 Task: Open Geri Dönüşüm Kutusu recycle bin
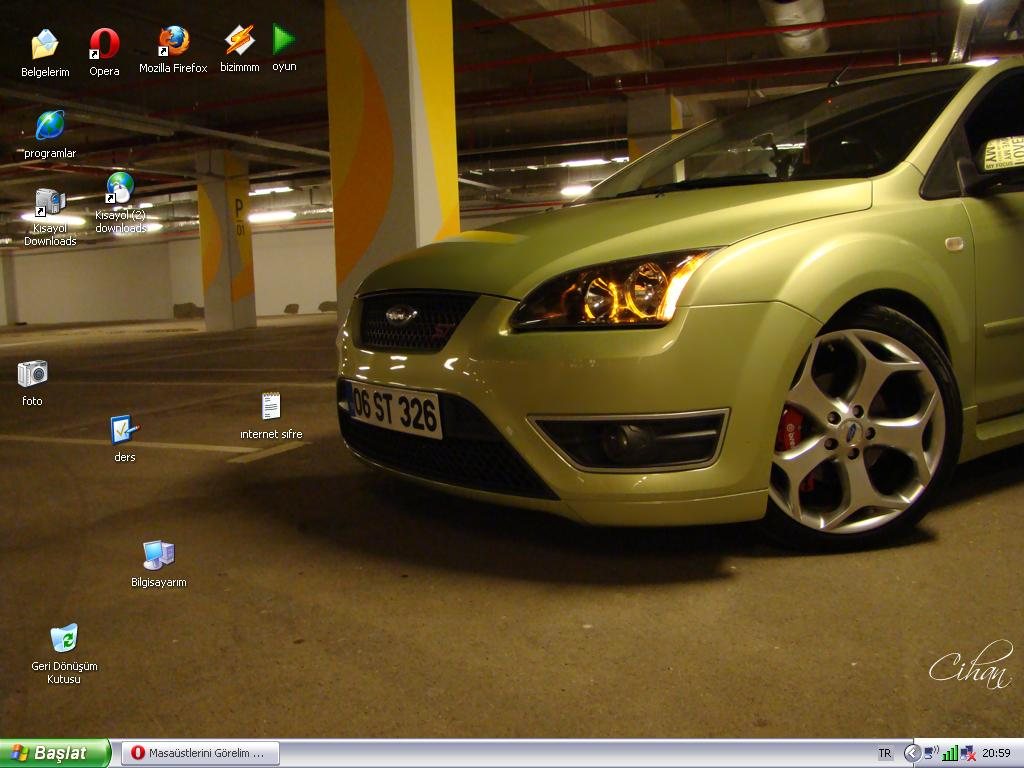pos(63,638)
